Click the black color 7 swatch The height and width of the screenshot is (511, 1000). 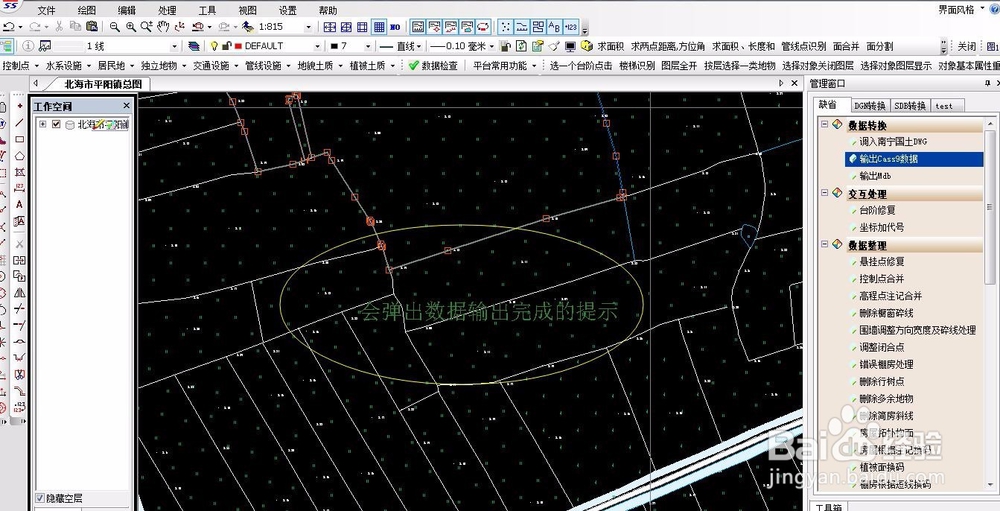(334, 46)
